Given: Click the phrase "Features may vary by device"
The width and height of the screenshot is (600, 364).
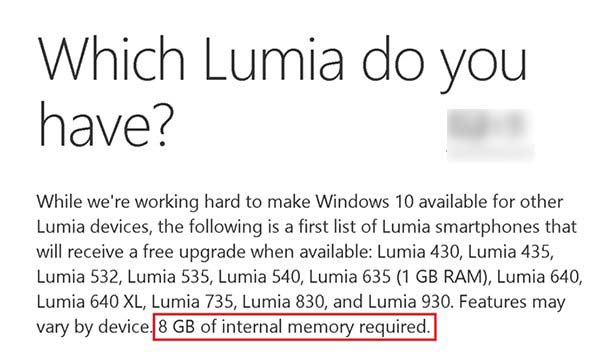Looking at the screenshot, I should click(301, 315).
